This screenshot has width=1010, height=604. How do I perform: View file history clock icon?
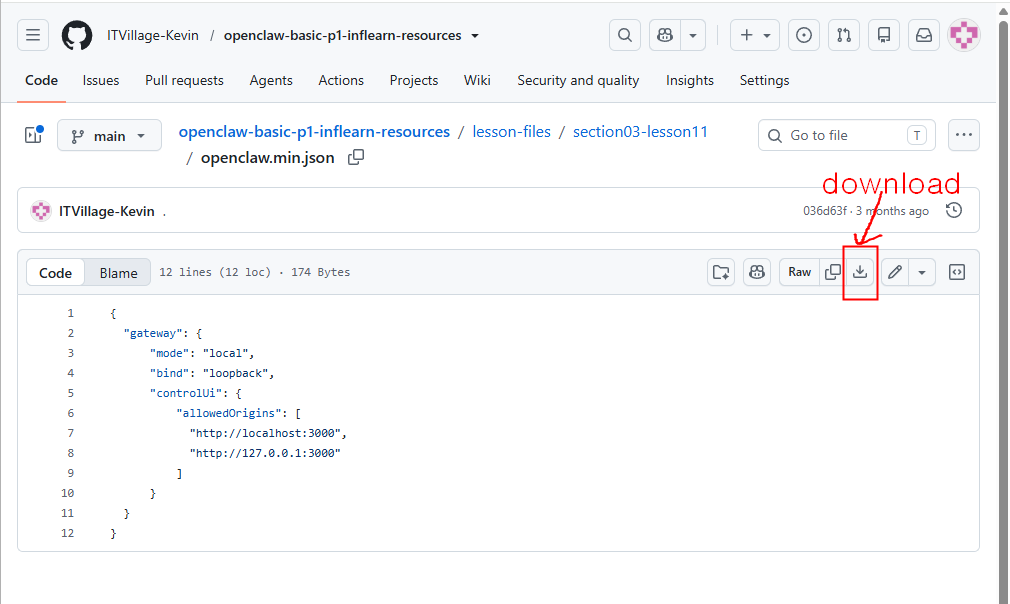(x=954, y=211)
